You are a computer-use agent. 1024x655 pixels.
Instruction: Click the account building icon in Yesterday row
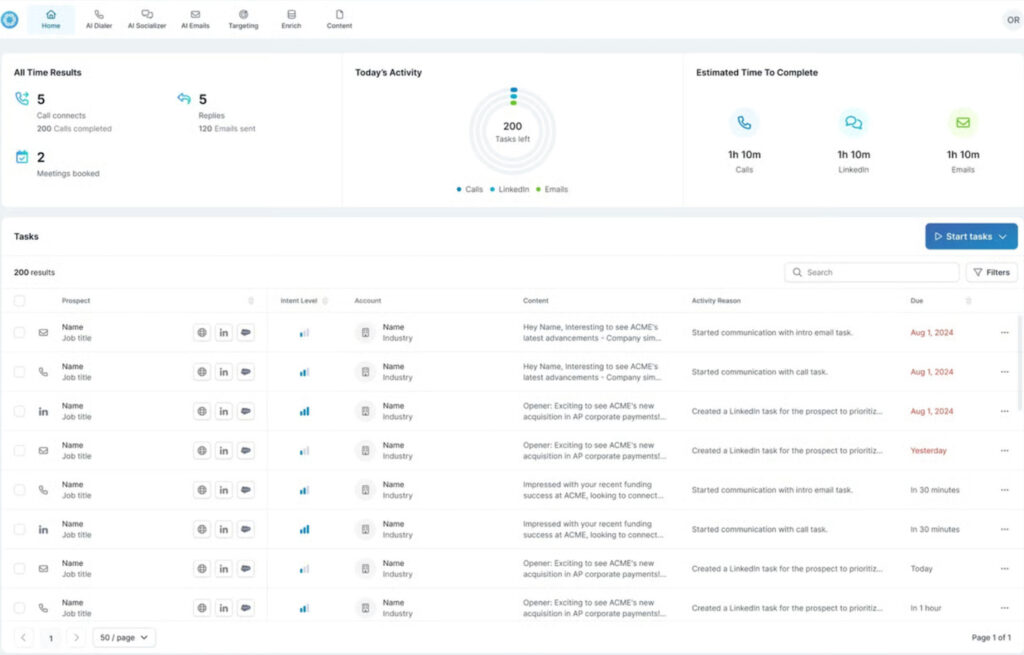pos(365,451)
